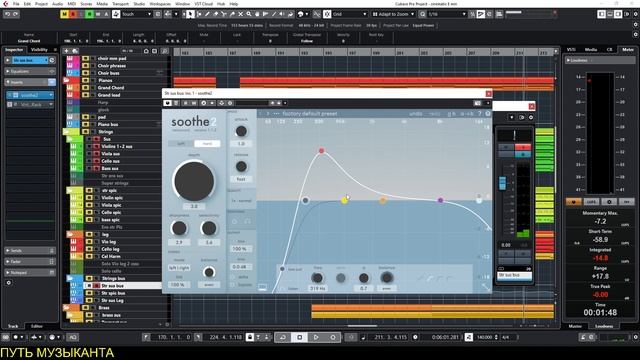Screen dimensions: 640x360
Task: Collapse the Pianos folder track
Action: tap(66, 80)
